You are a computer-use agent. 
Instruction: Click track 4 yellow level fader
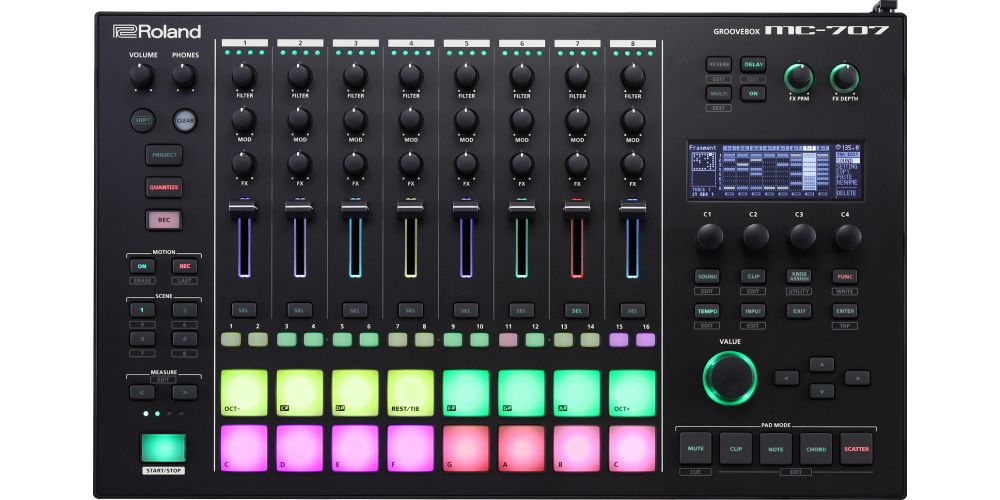point(411,210)
